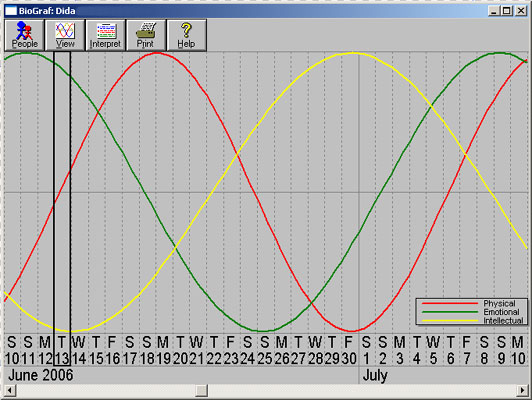The width and height of the screenshot is (532, 400).
Task: Select the day labeled 25 in June
Action: click(265, 358)
